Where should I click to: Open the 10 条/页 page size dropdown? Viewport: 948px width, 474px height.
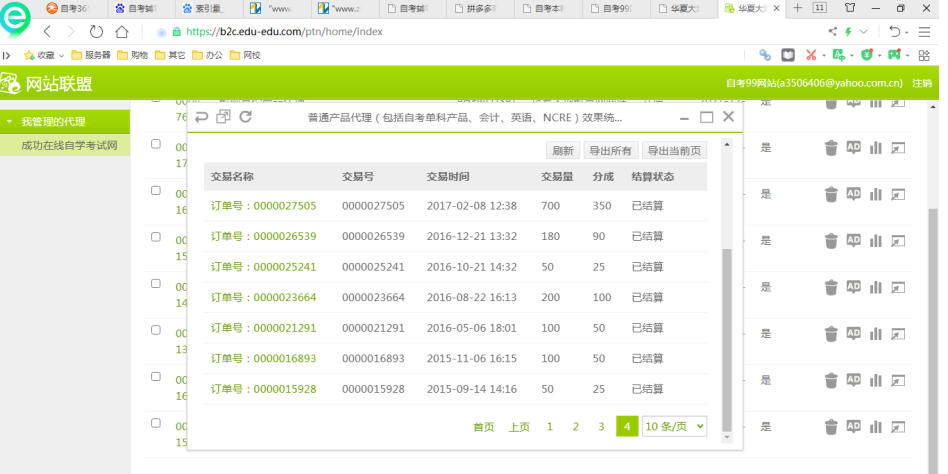(674, 426)
